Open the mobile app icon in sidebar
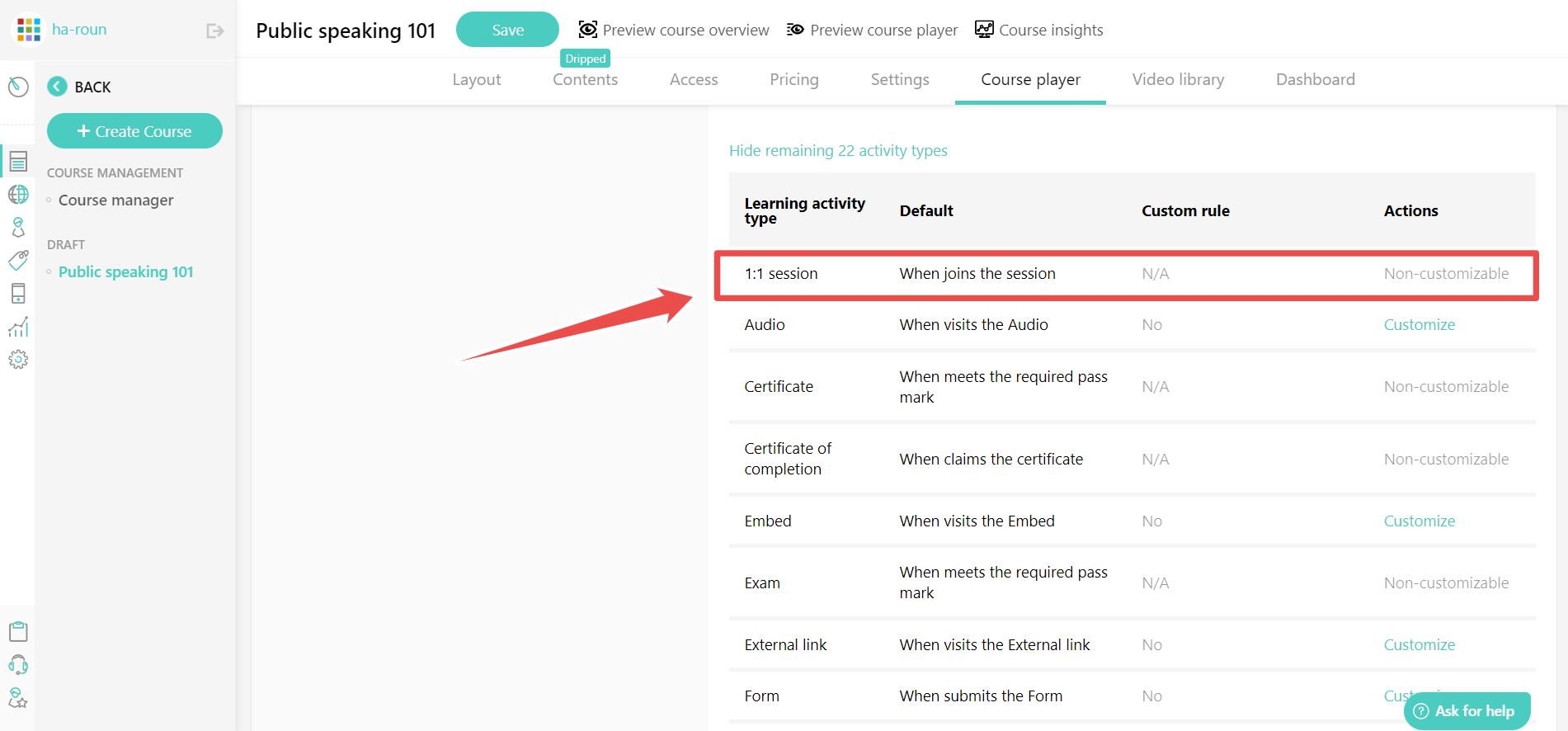Image resolution: width=1568 pixels, height=731 pixels. click(x=18, y=294)
